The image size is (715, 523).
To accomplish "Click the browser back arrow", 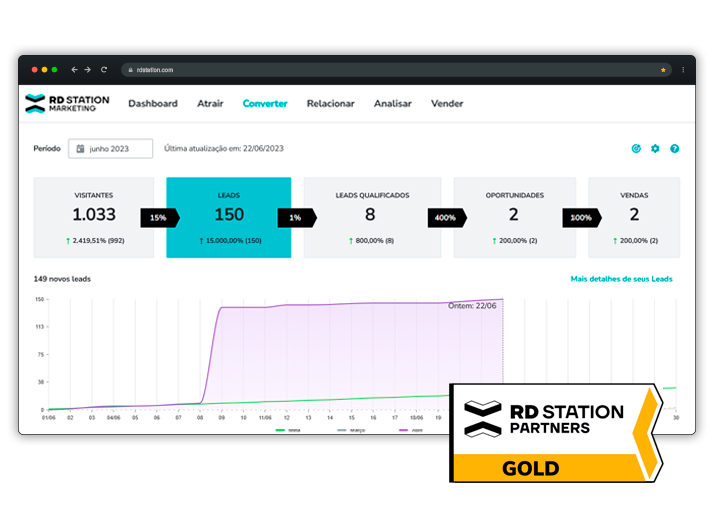I will 74,70.
